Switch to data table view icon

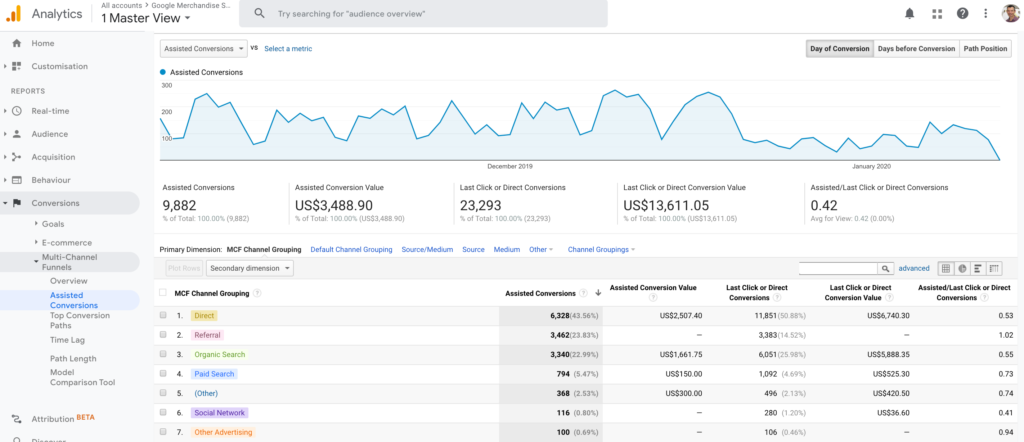pos(946,268)
